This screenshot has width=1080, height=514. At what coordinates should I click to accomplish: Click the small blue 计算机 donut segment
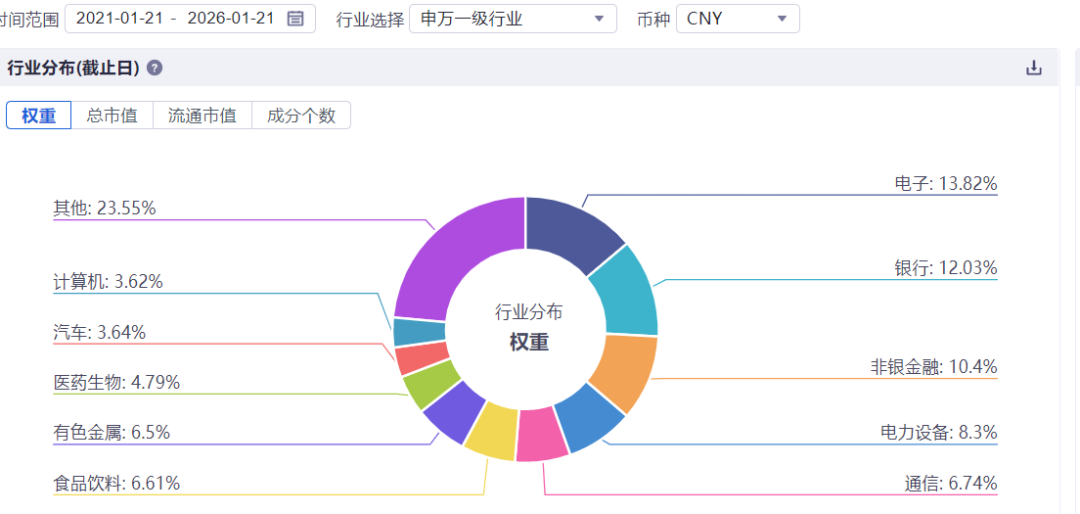point(419,332)
